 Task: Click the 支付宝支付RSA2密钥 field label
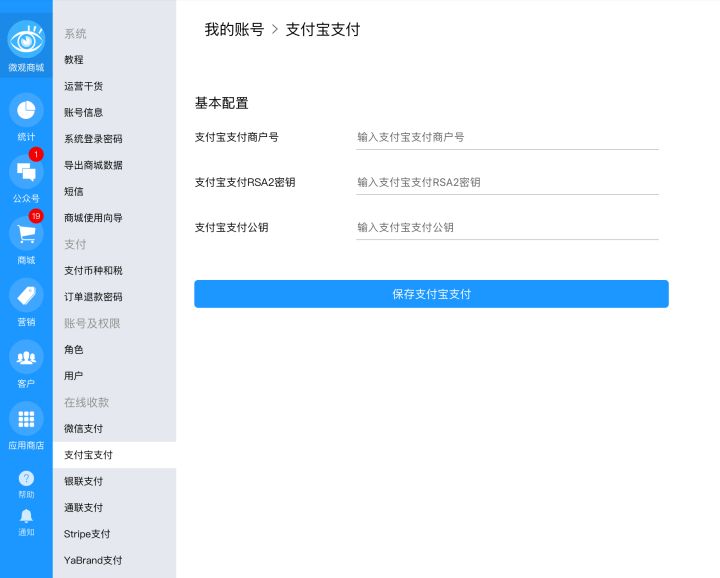[245, 182]
